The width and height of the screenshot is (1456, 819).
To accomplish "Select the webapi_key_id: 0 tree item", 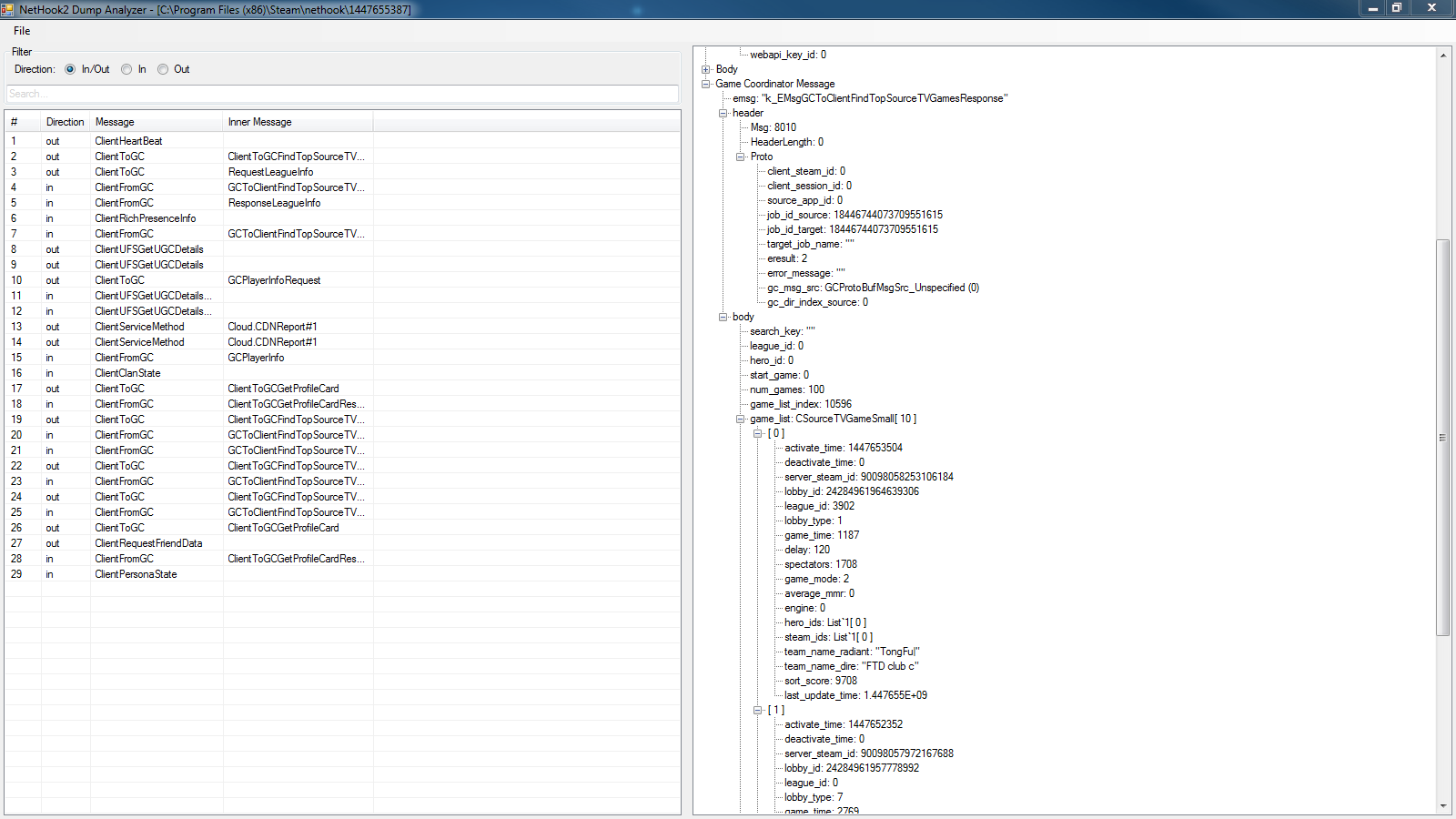I will click(787, 55).
